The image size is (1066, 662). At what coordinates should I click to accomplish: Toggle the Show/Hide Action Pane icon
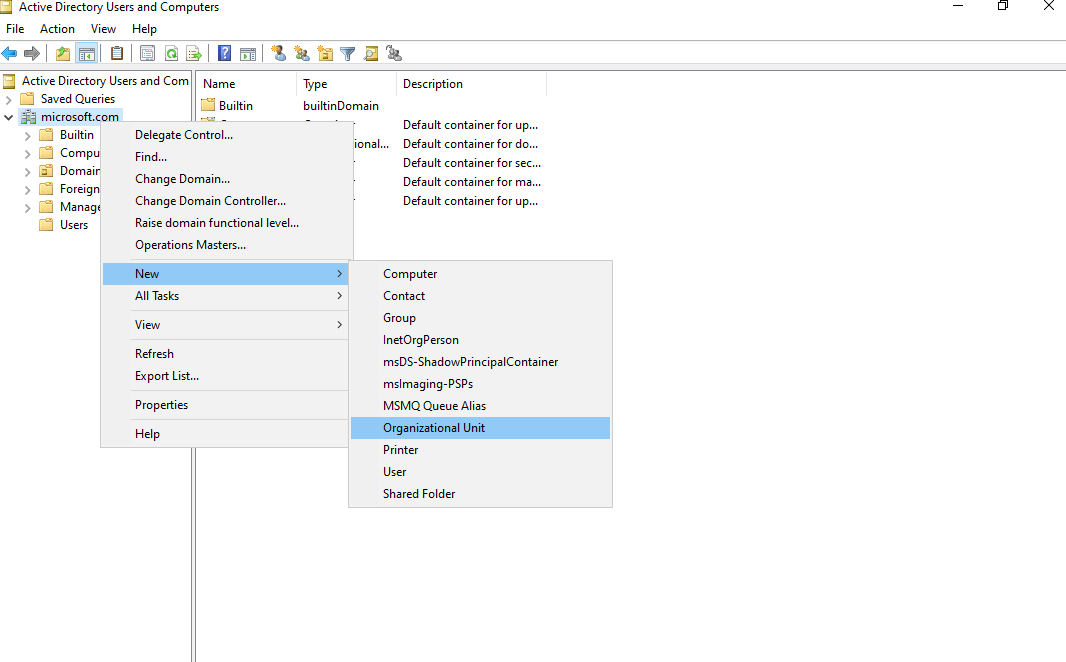(248, 53)
